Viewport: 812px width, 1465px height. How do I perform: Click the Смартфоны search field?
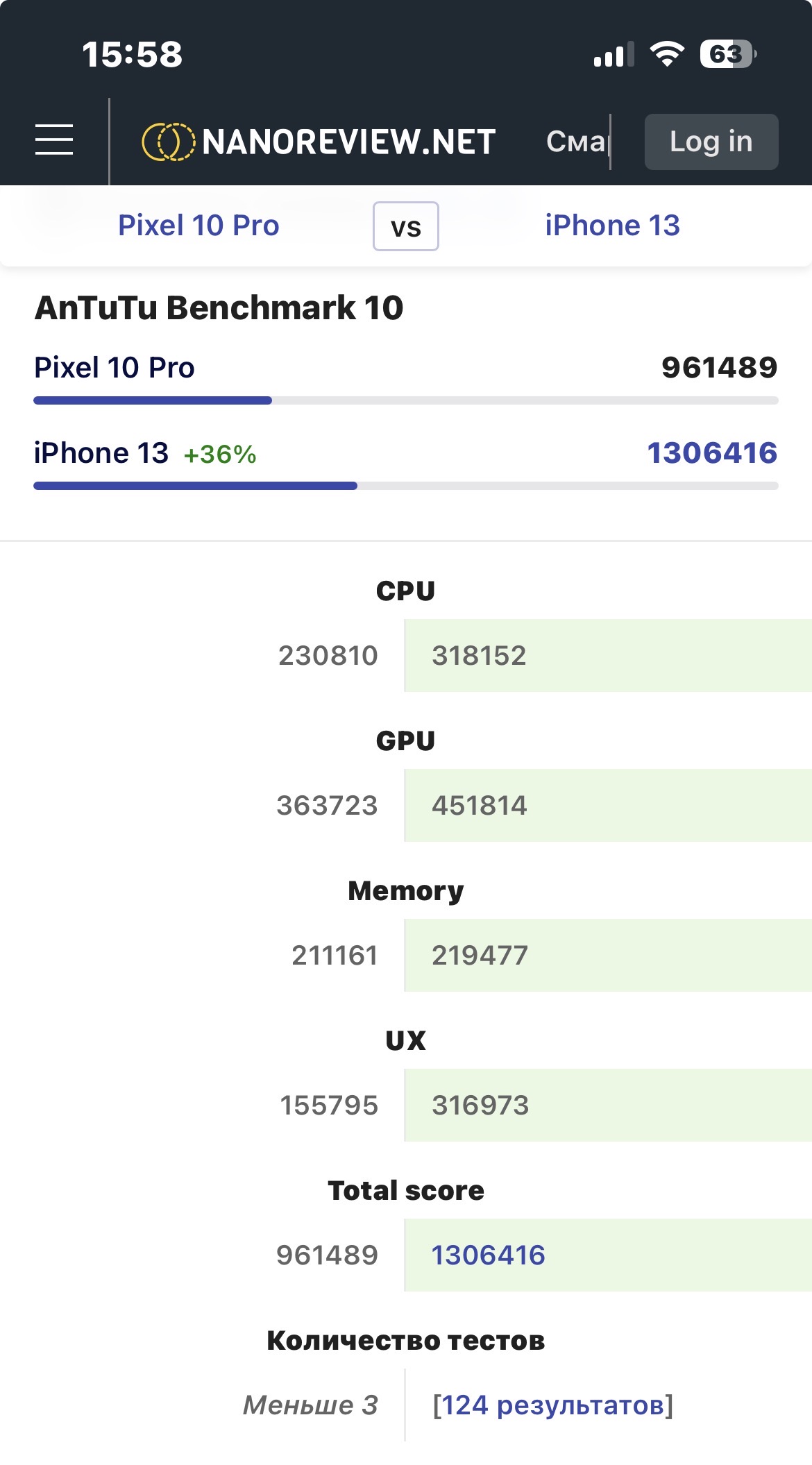coord(577,142)
